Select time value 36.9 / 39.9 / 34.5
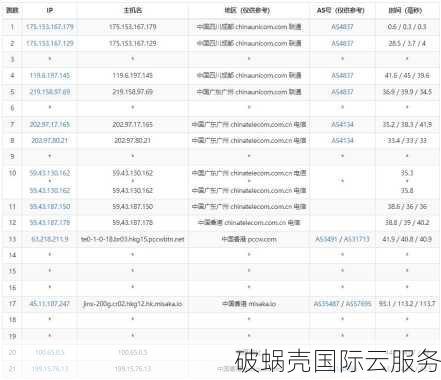The image size is (441, 380). pyautogui.click(x=407, y=92)
